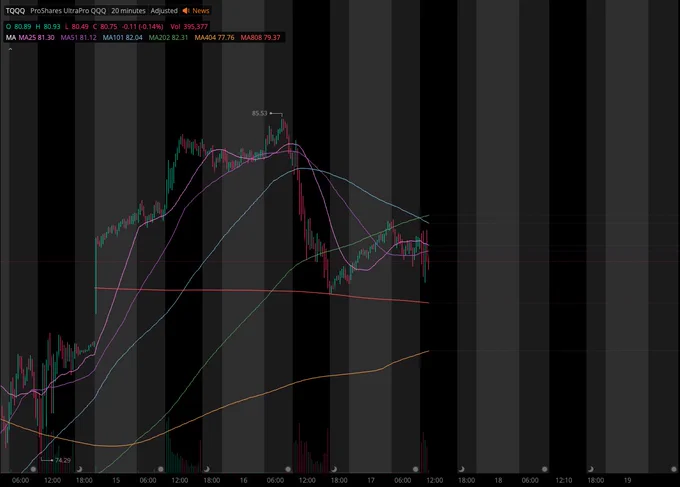Viewport: 680px width, 487px height.
Task: Click the orange News speaker icon
Action: pos(186,11)
